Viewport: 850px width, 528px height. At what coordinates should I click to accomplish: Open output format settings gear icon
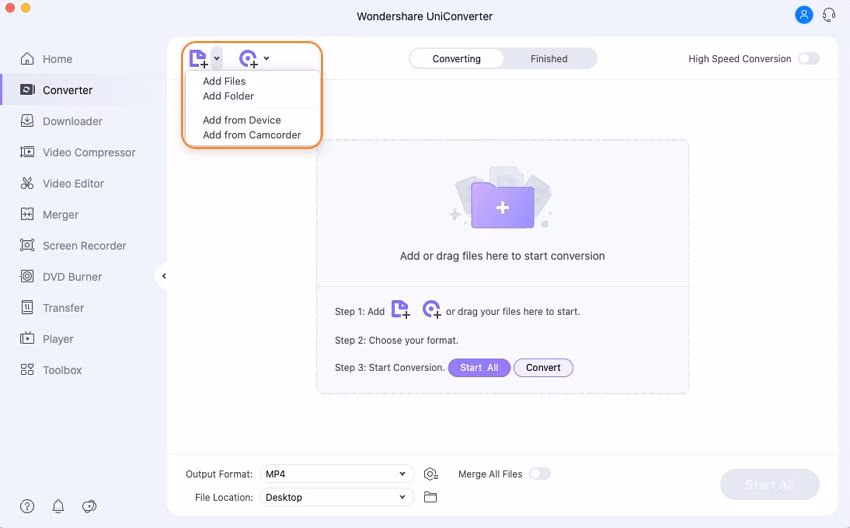click(431, 474)
